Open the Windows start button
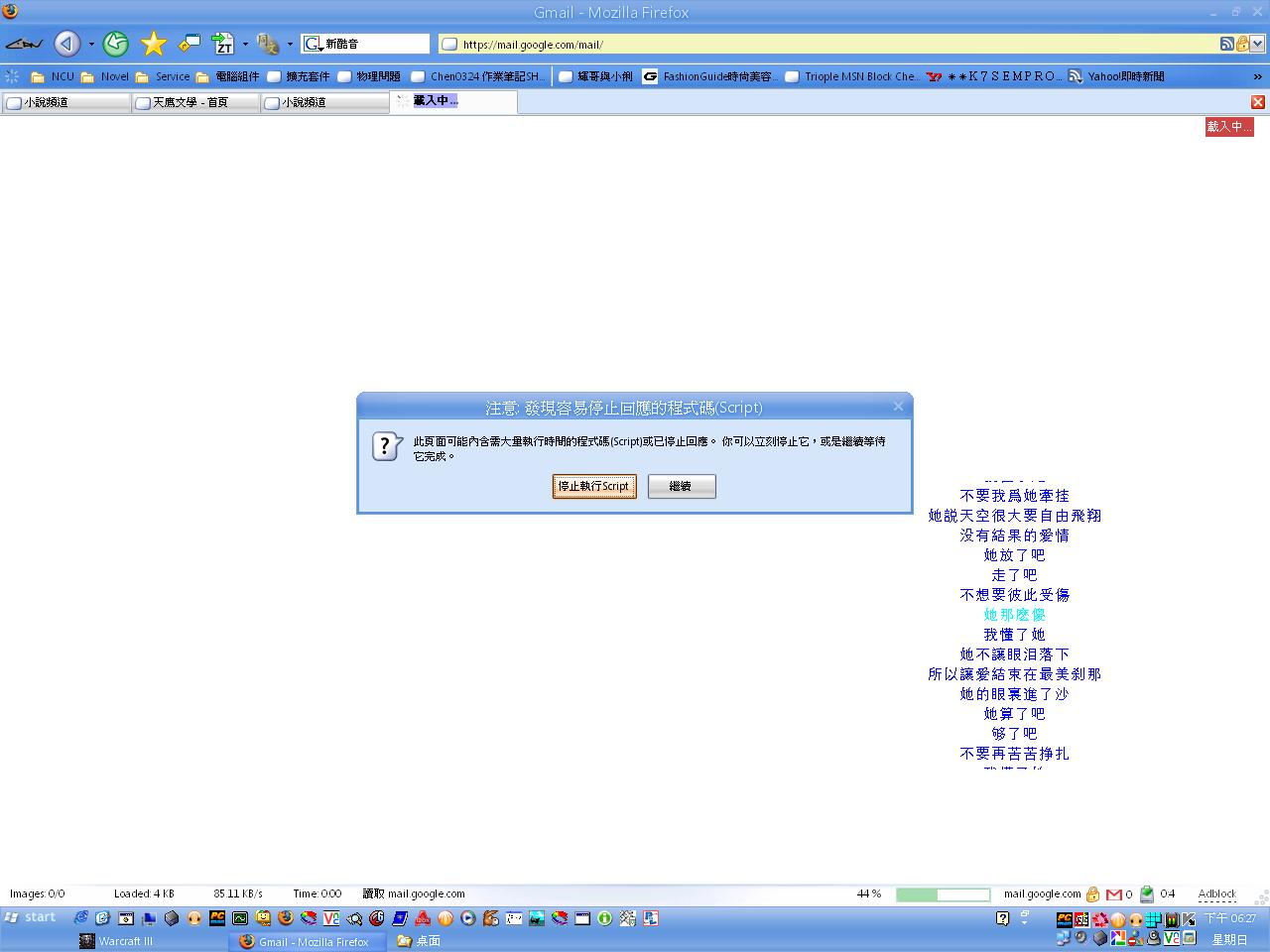This screenshot has width=1270, height=952. point(31,917)
